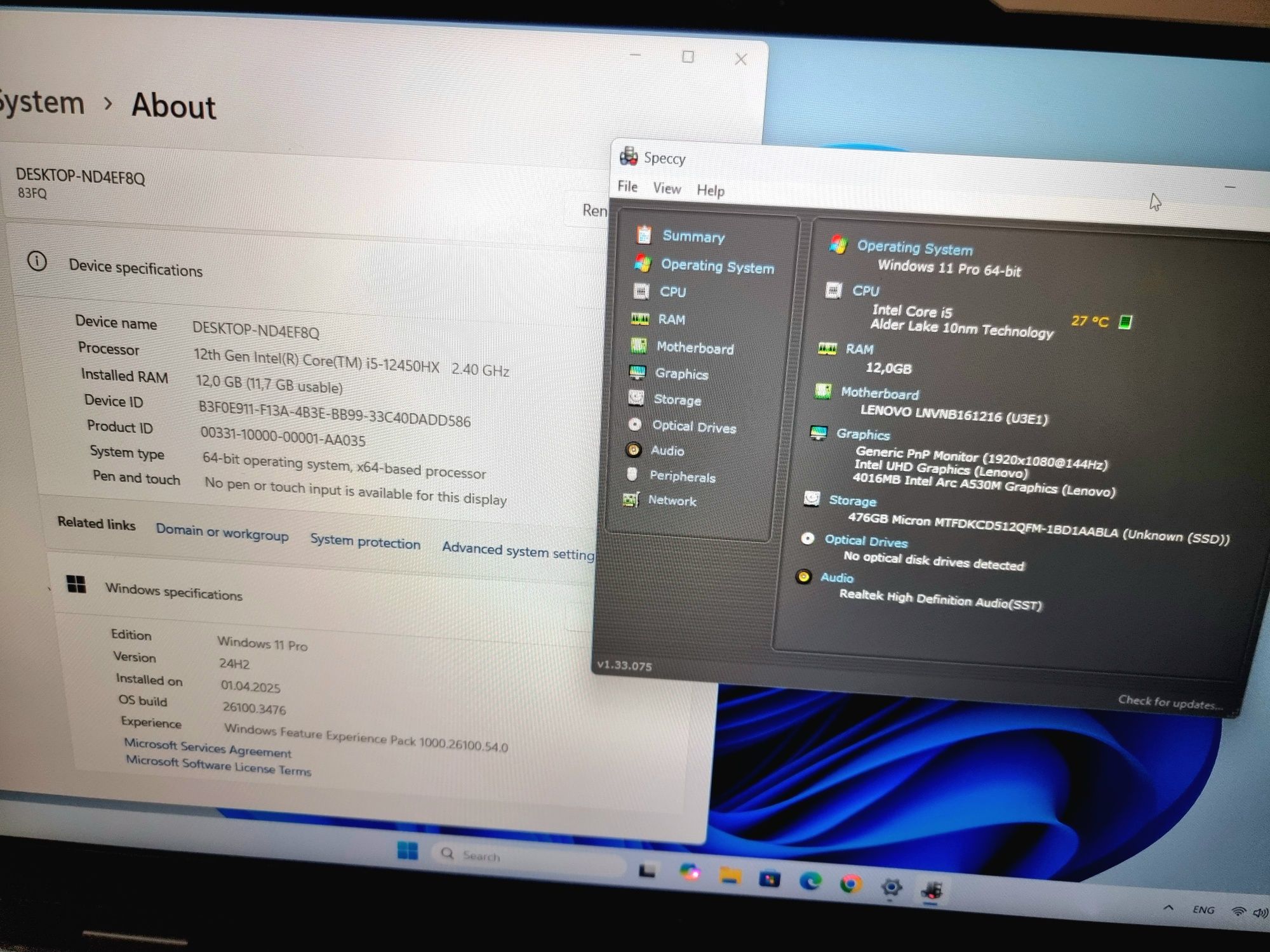Open Domain or workgroup link
Viewport: 1270px width, 952px height.
pyautogui.click(x=222, y=532)
